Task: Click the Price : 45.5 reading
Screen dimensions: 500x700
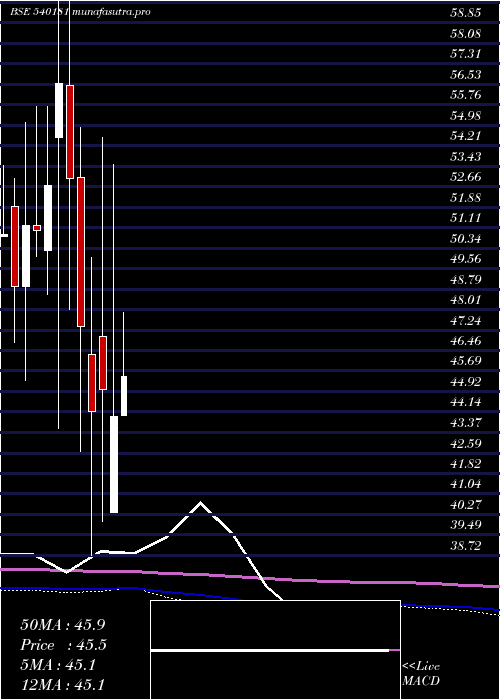Action: (63, 645)
